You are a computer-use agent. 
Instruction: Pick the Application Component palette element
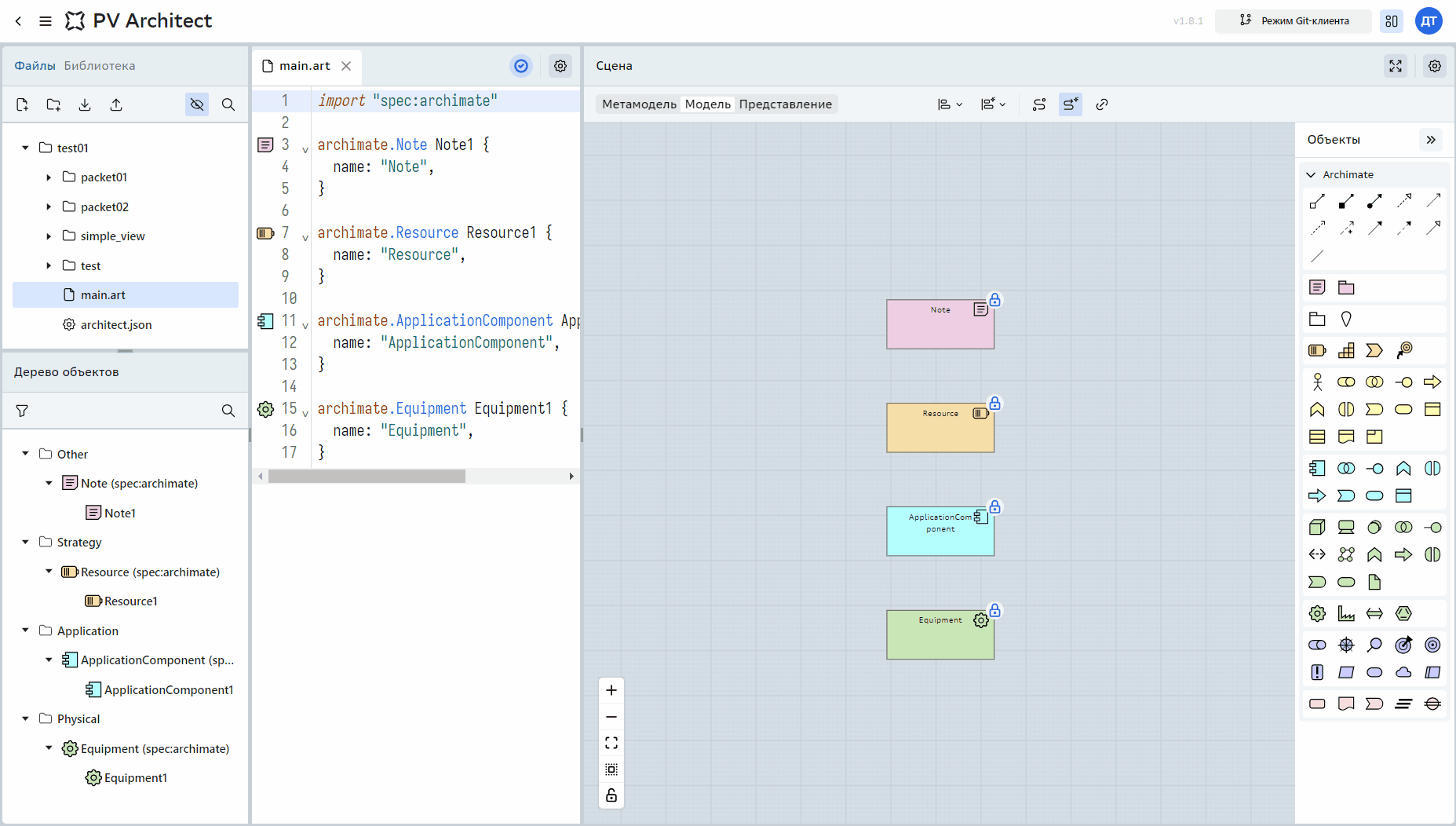click(1317, 469)
